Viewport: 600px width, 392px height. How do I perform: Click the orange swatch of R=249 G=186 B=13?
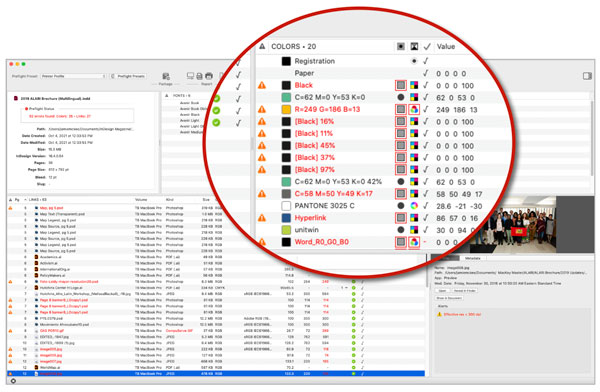(286, 109)
